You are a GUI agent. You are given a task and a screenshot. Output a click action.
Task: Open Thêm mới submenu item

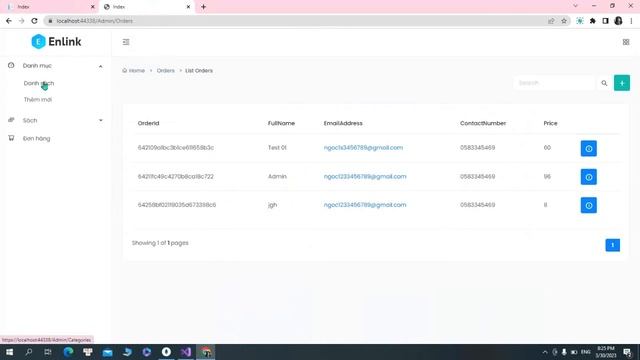(38, 100)
